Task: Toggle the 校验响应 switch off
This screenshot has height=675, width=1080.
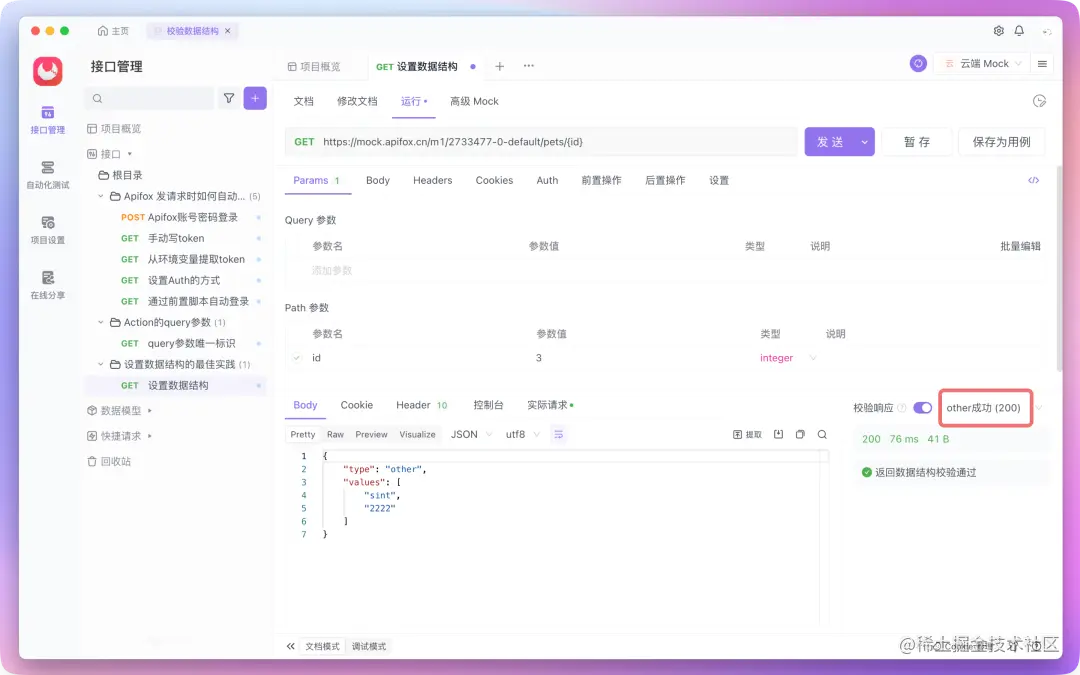Action: click(922, 408)
